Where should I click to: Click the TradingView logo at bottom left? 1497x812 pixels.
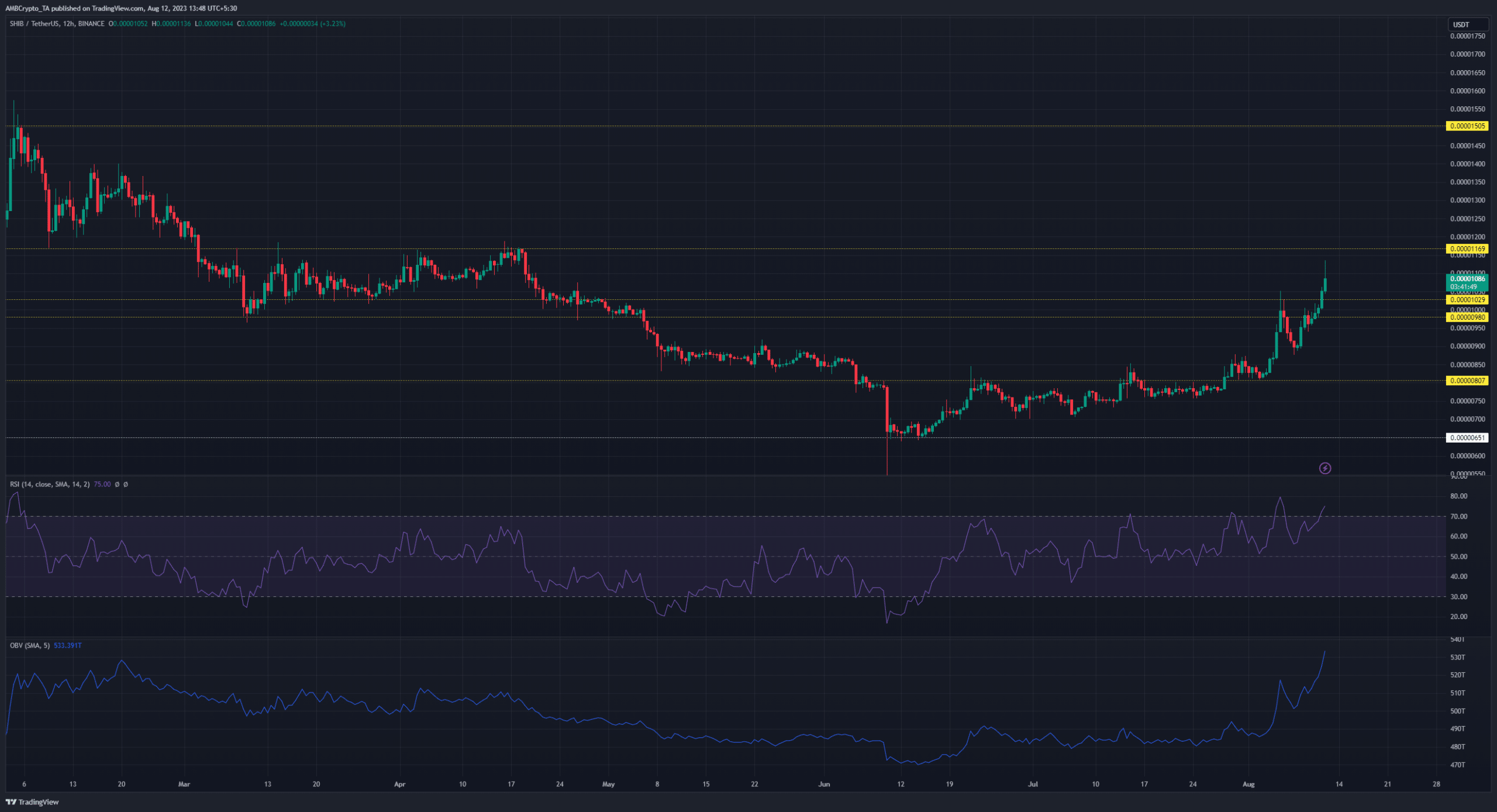point(32,802)
